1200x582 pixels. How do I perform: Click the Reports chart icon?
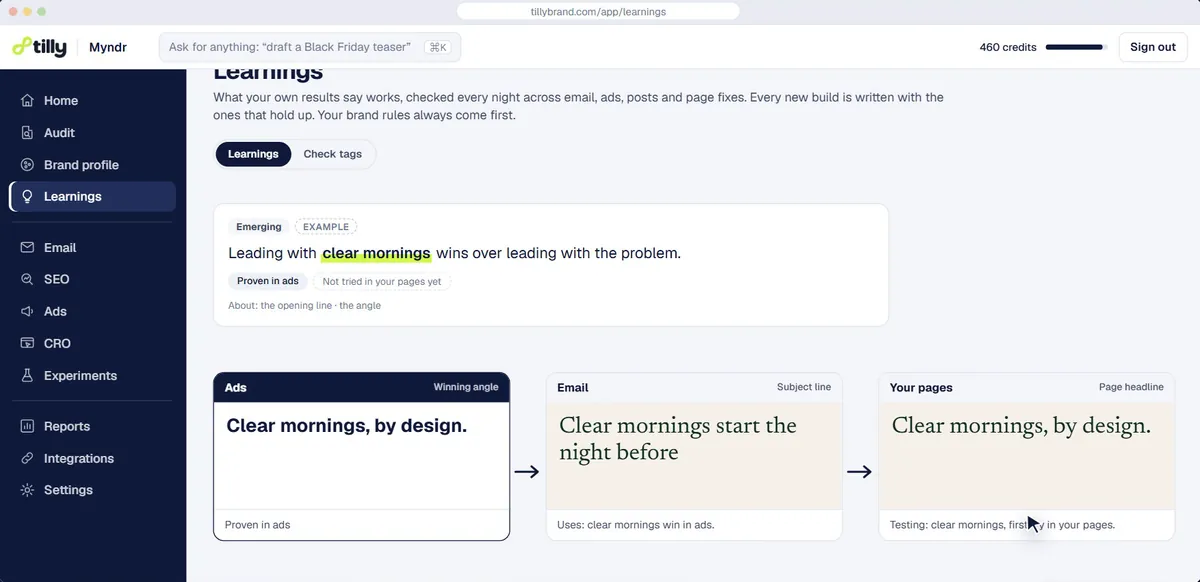27,427
